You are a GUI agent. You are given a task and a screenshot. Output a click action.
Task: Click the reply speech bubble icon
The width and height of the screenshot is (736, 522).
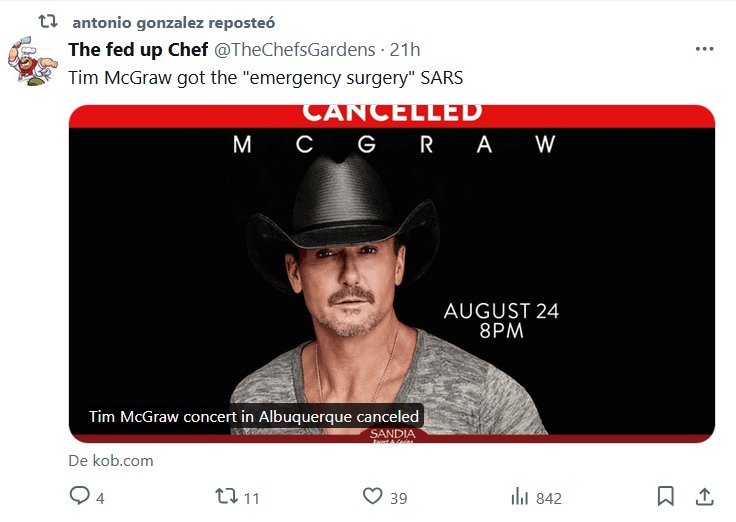79,497
